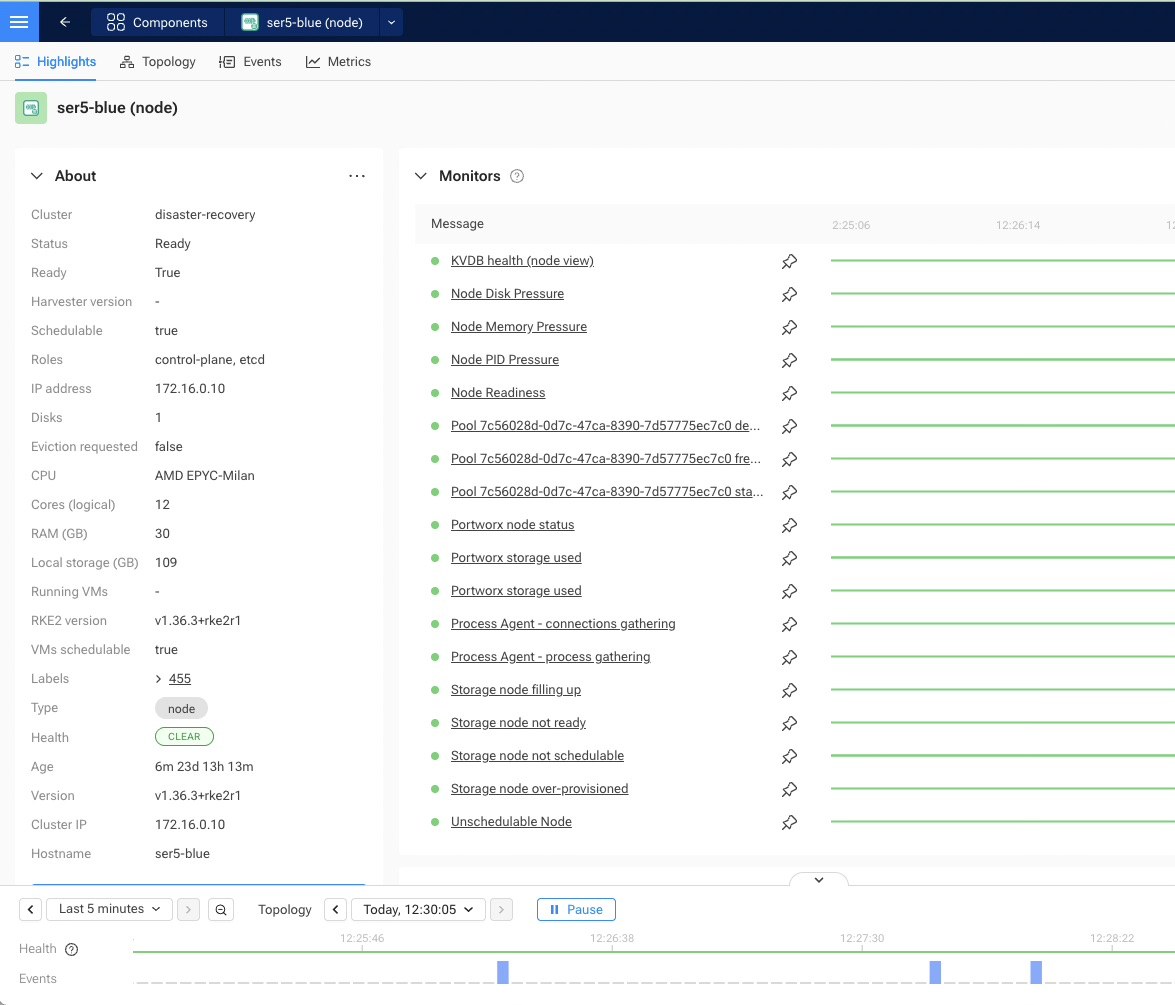This screenshot has height=1005, width=1175.
Task: Pause the live timeline
Action: 576,909
